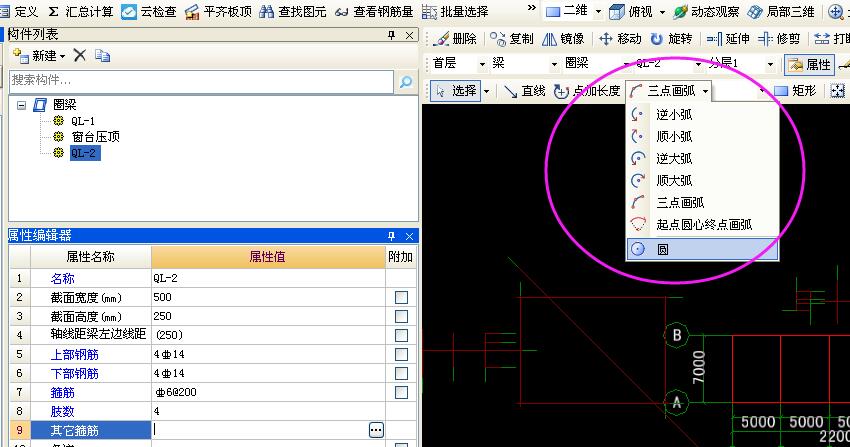Image resolution: width=850 pixels, height=447 pixels.
Task: Click 复制 copy tool
Action: (512, 38)
